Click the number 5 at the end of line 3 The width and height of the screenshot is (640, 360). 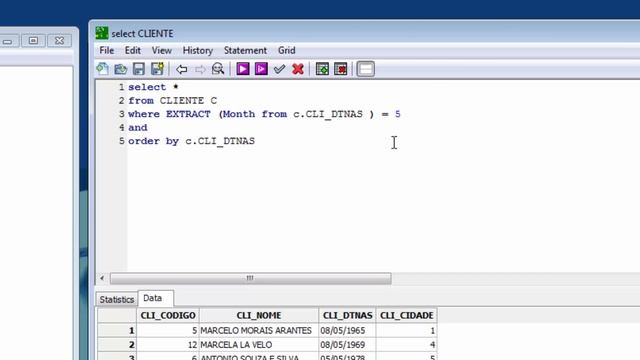pos(398,114)
